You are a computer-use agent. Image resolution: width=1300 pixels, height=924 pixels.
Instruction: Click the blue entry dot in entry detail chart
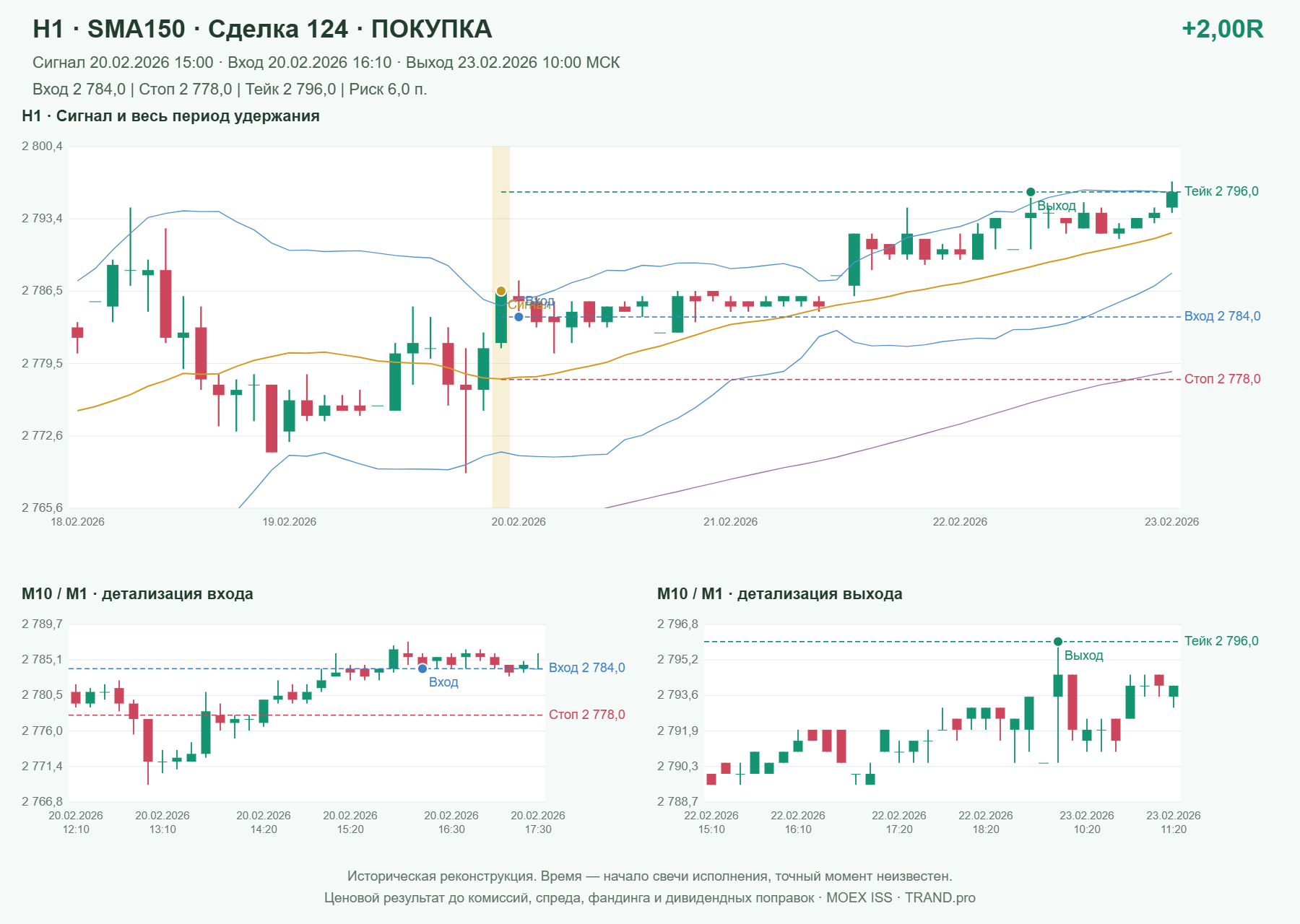[422, 668]
